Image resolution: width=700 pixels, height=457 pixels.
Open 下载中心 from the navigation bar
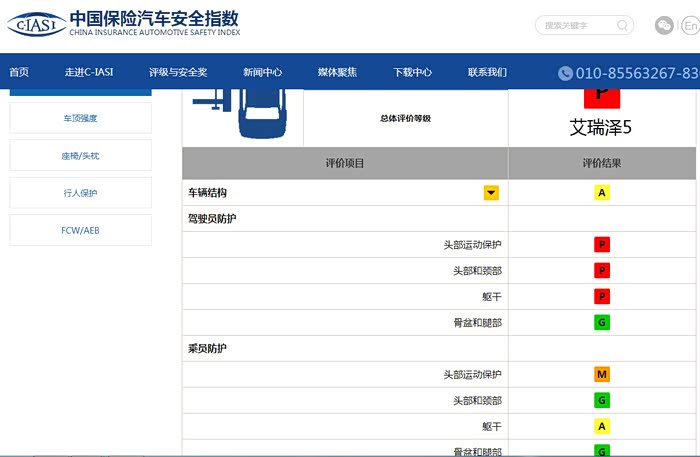tap(412, 73)
